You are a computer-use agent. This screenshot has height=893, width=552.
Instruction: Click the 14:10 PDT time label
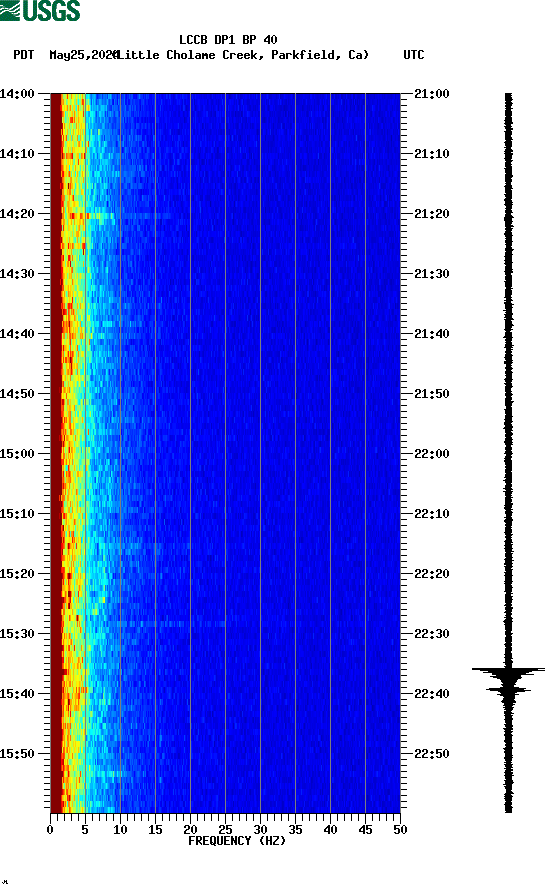[x=17, y=154]
